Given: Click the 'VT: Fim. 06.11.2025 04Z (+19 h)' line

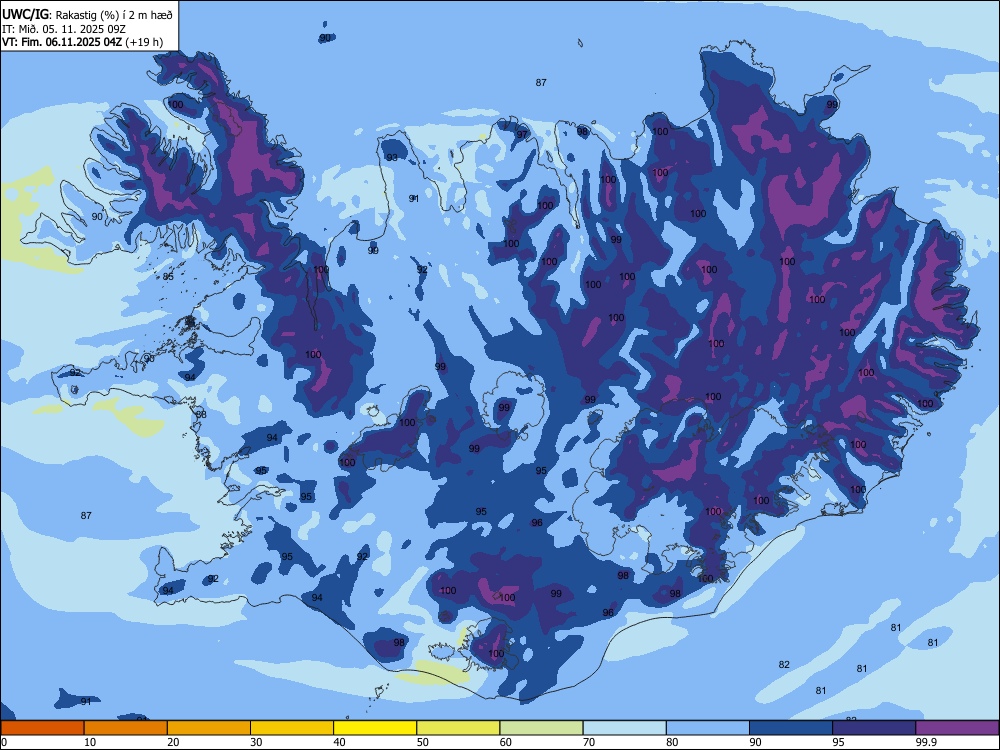Looking at the screenshot, I should click(x=82, y=42).
